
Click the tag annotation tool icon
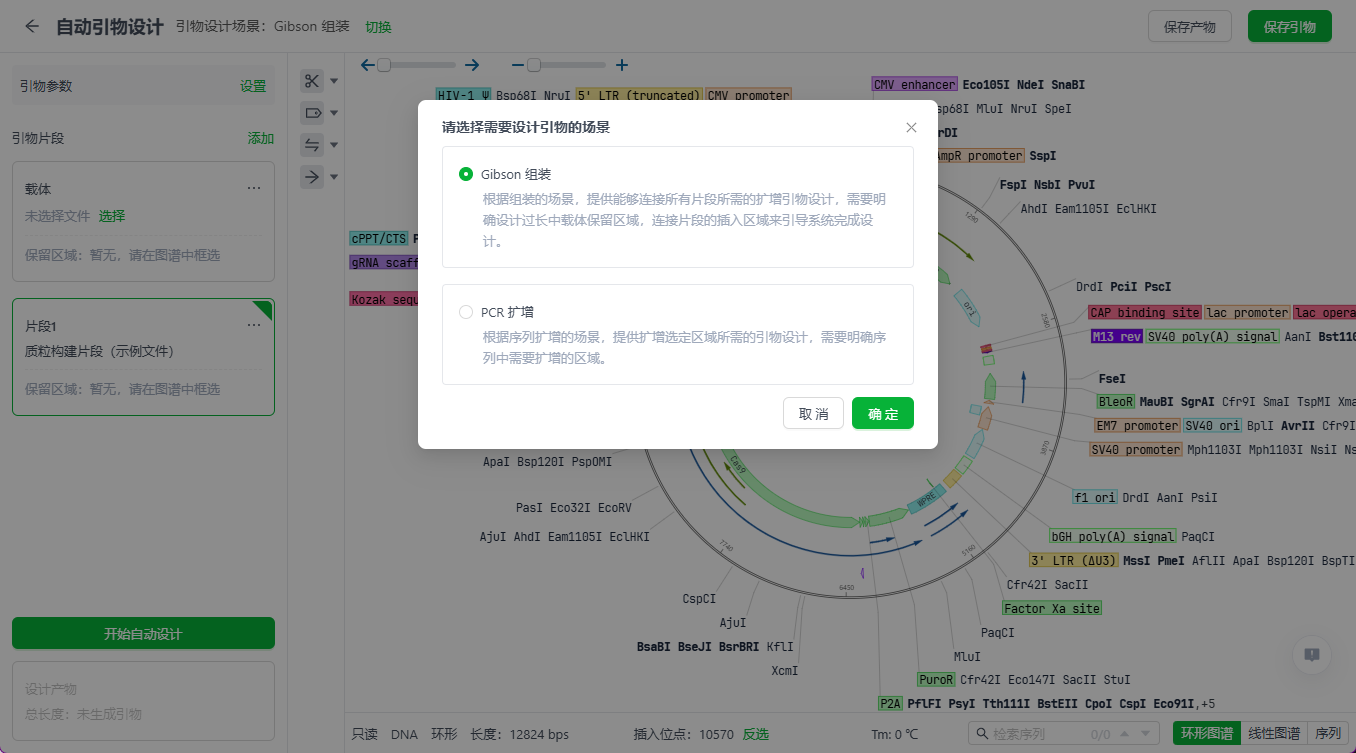(312, 113)
